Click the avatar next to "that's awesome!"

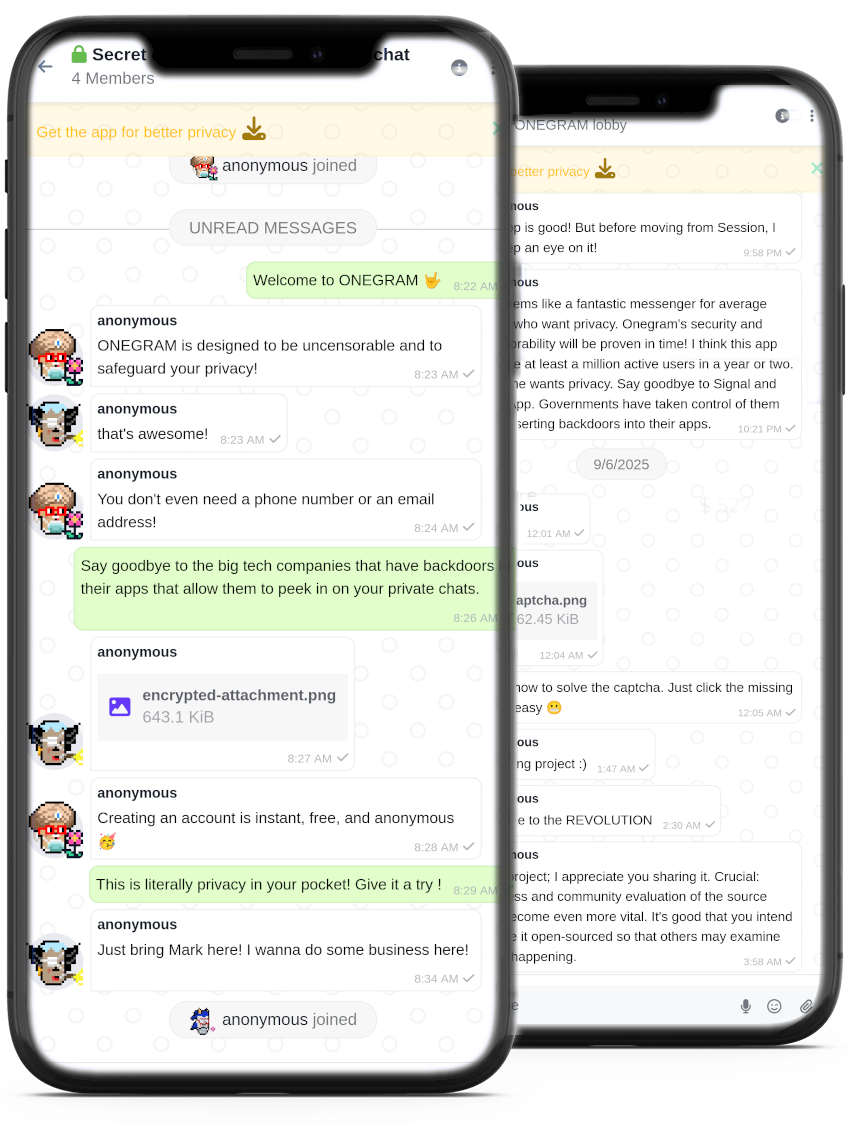[55, 423]
